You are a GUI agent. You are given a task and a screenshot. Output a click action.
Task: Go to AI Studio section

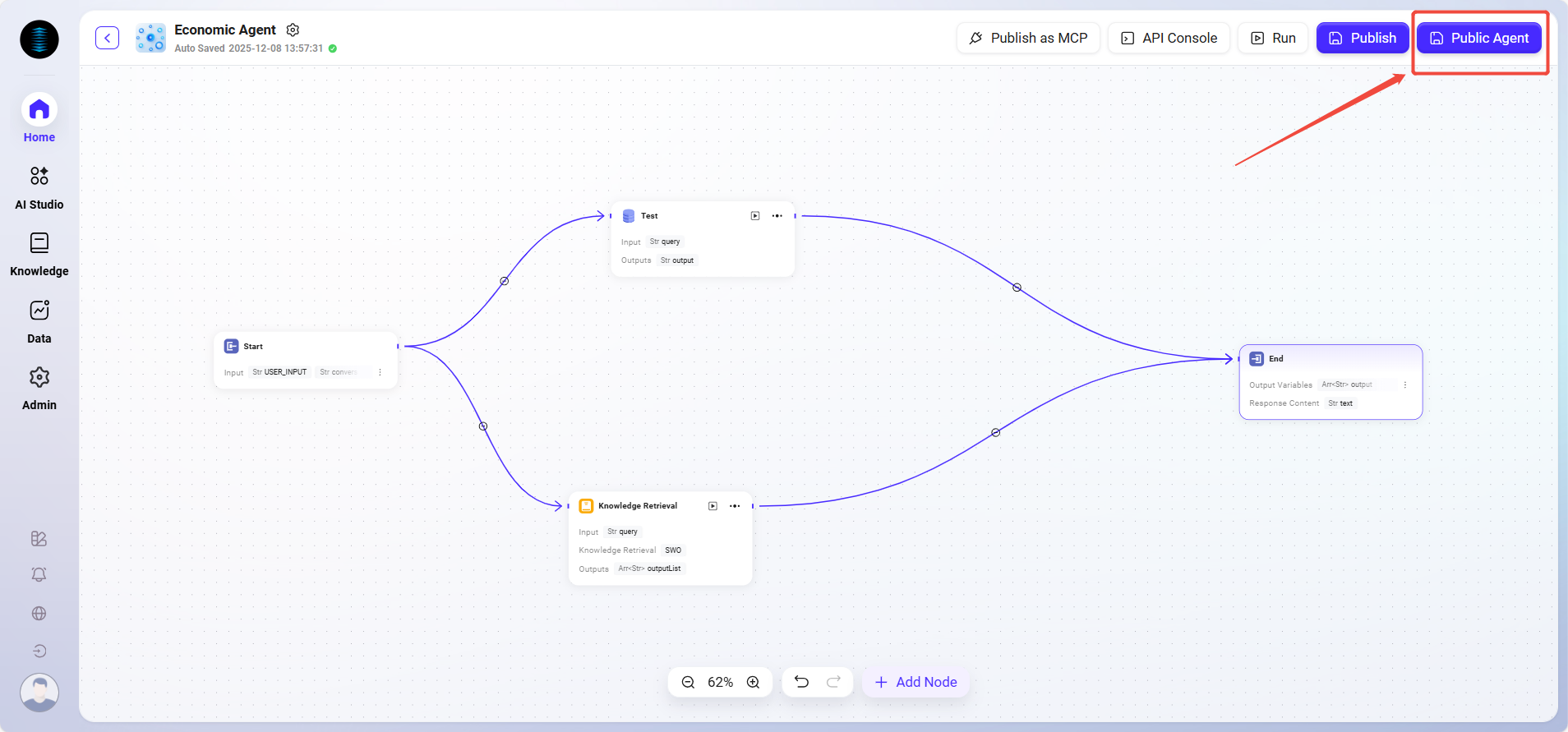(39, 186)
